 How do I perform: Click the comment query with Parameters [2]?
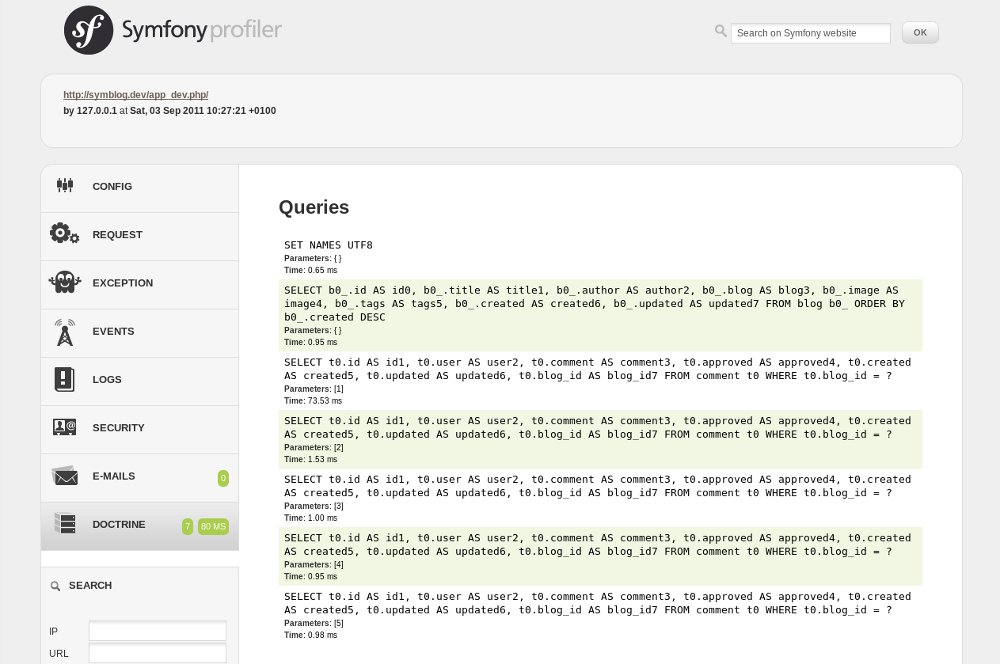(598, 427)
